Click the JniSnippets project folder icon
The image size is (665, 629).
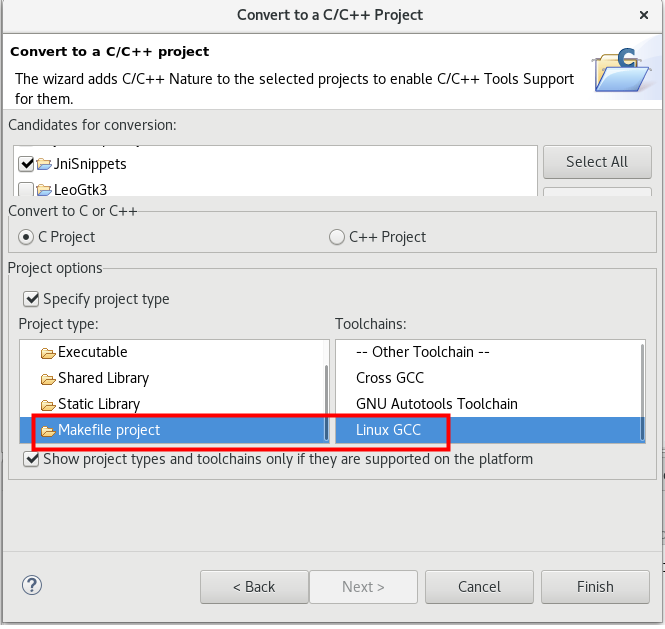(44, 164)
